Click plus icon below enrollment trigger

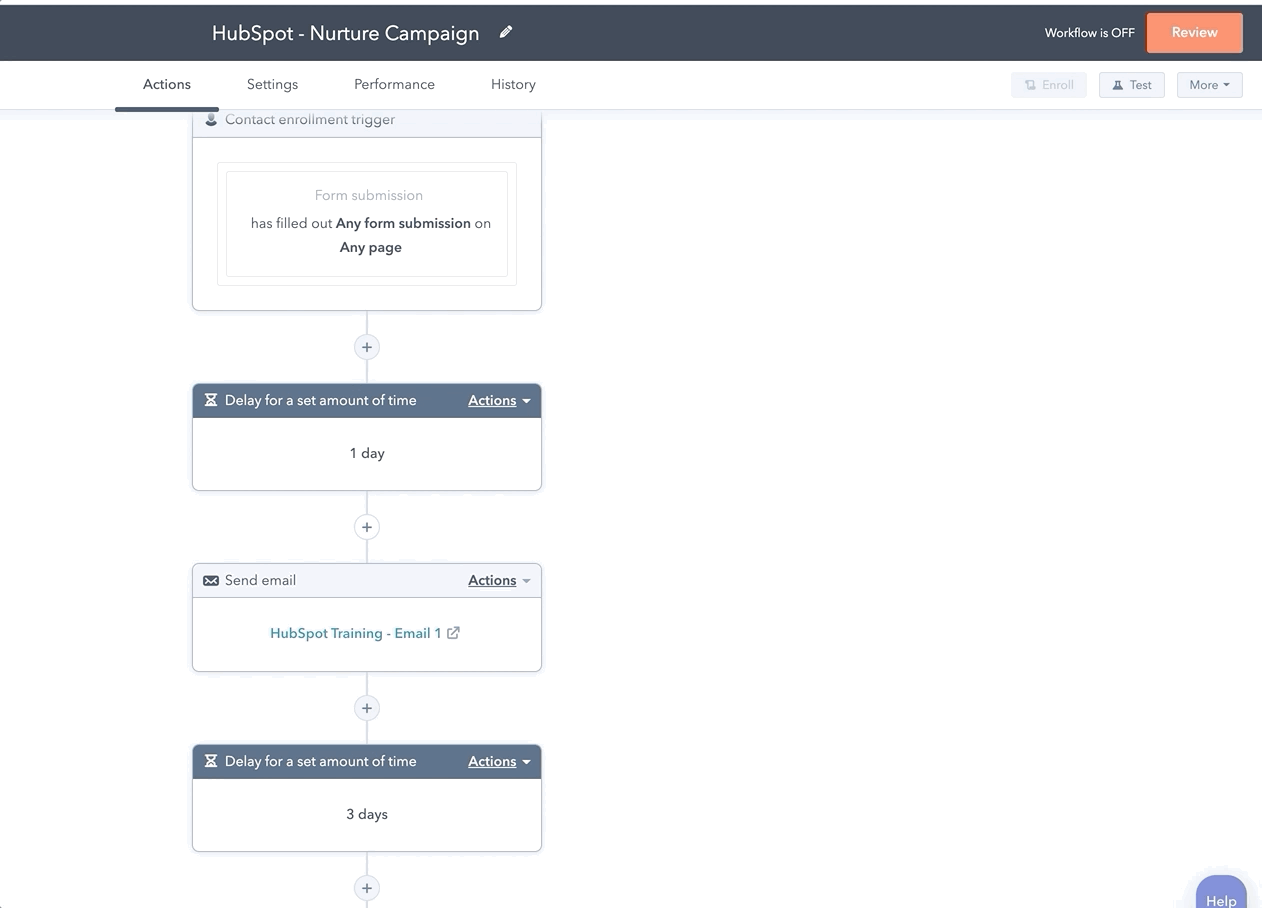coord(367,347)
